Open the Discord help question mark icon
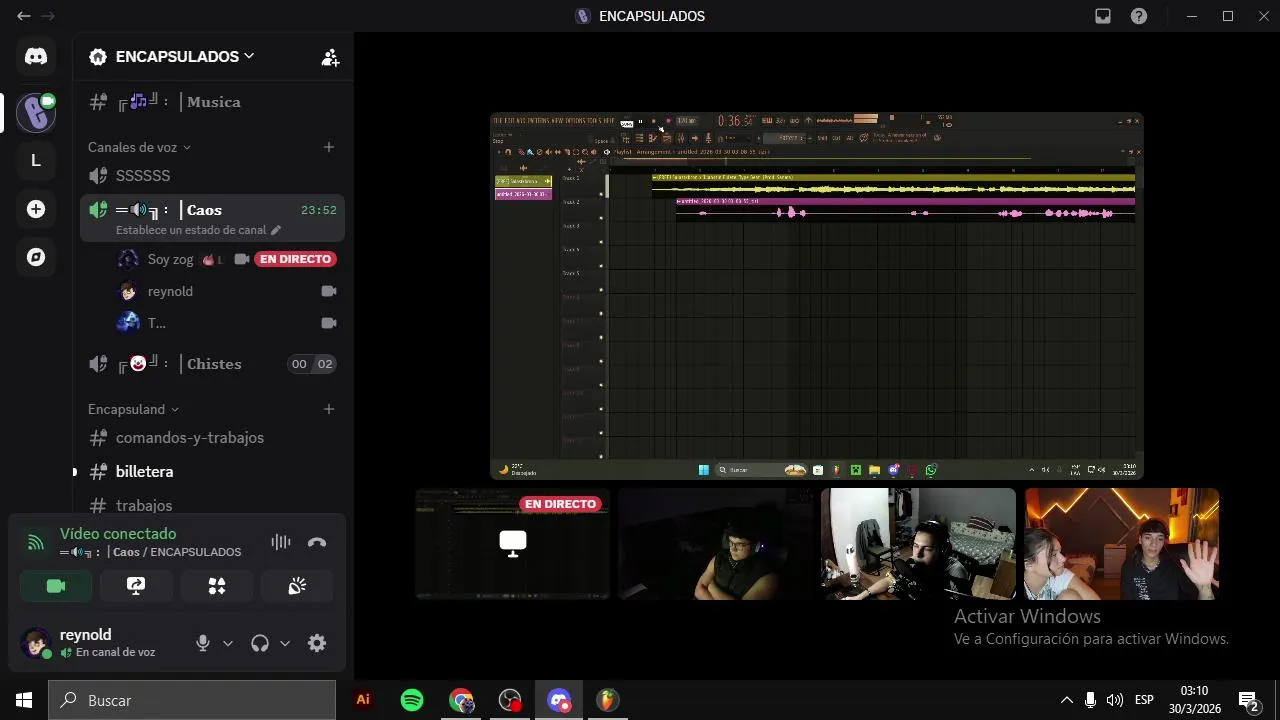 click(1139, 16)
